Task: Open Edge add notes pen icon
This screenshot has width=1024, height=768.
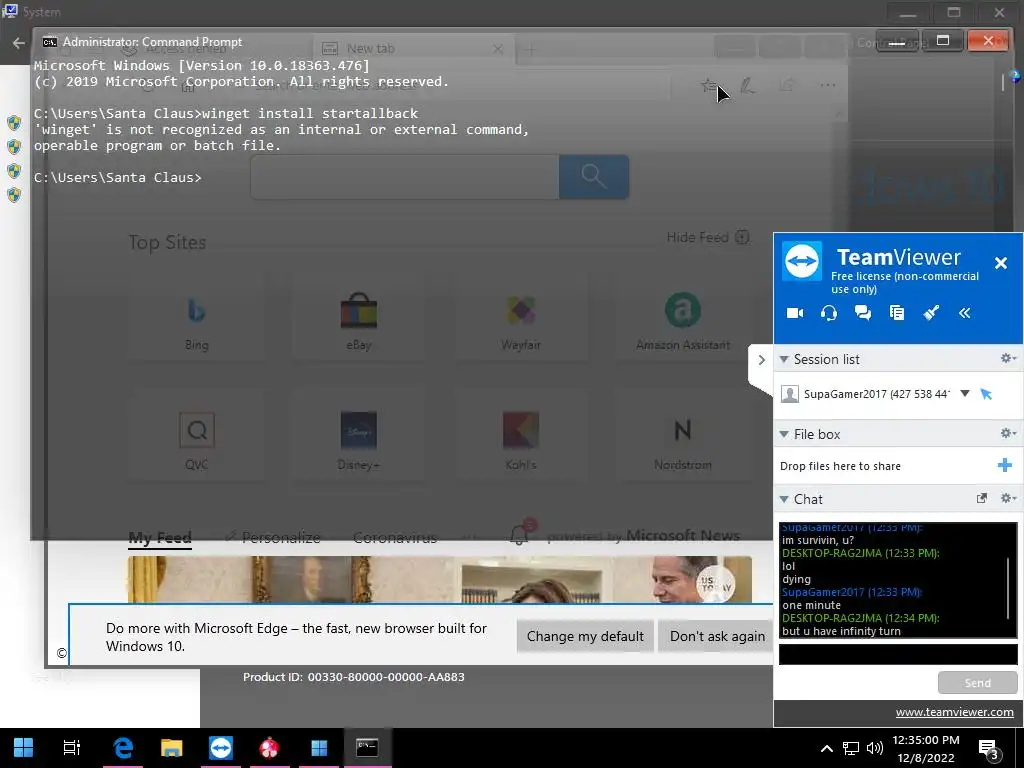Action: click(747, 86)
